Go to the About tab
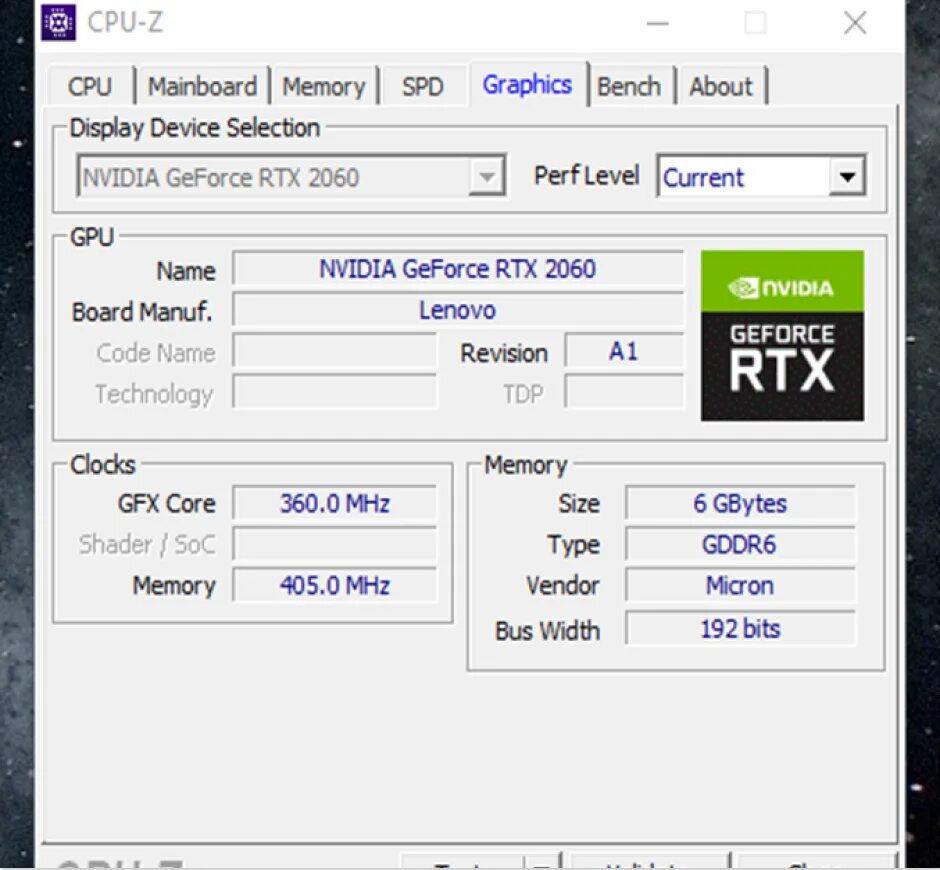The image size is (940, 870). point(721,86)
